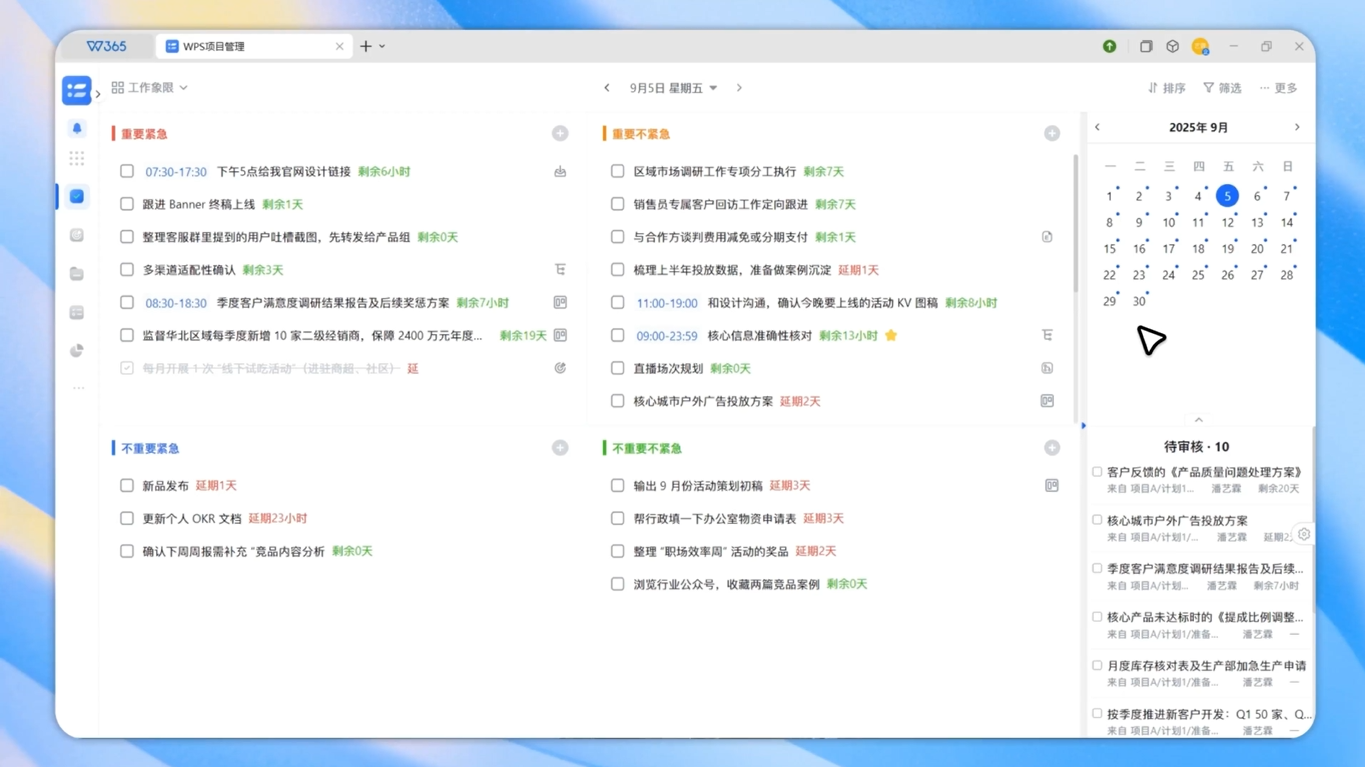The height and width of the screenshot is (767, 1365).
Task: Click the 筛选 filter button
Action: (x=1222, y=88)
